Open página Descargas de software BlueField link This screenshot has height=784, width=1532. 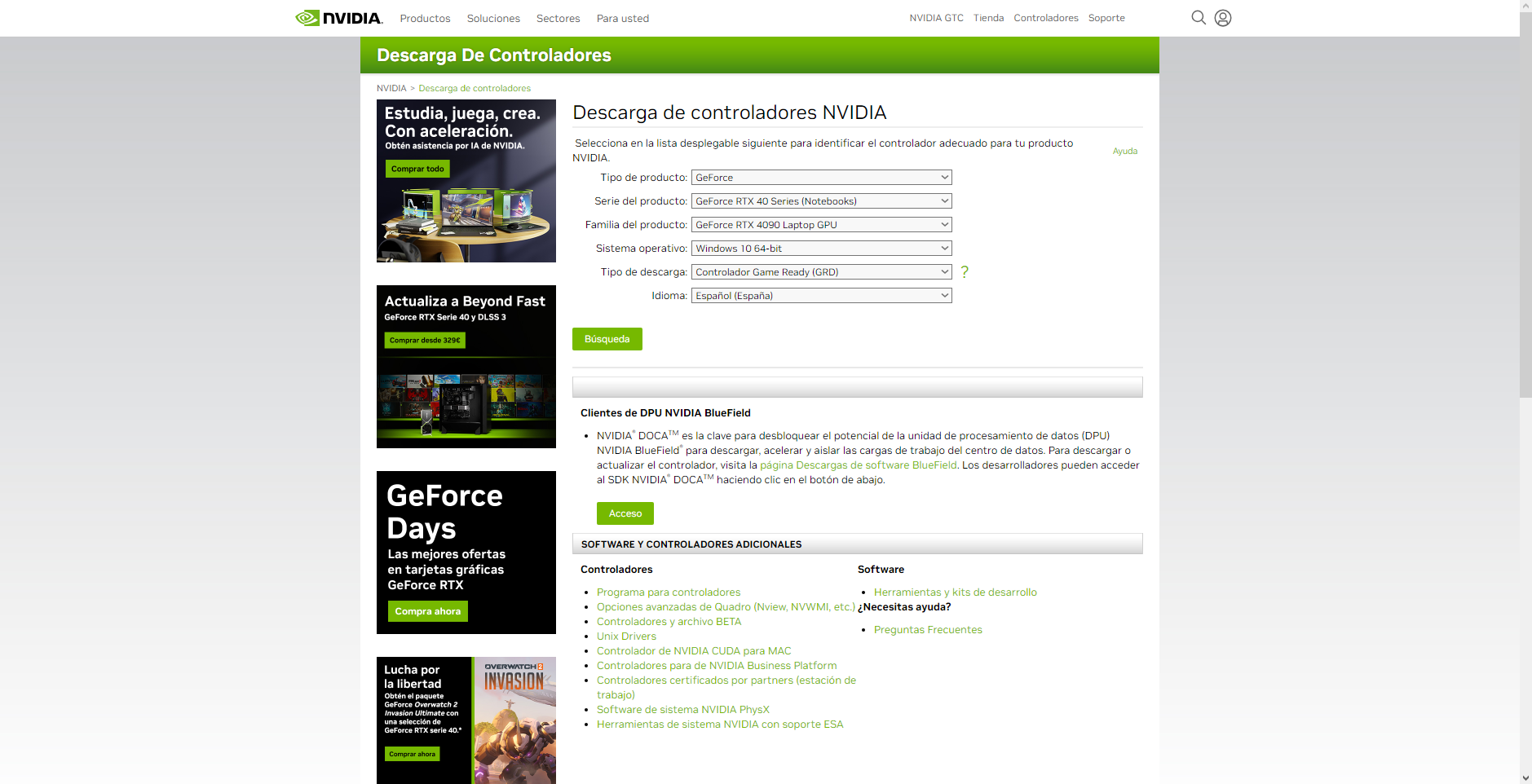(x=859, y=465)
